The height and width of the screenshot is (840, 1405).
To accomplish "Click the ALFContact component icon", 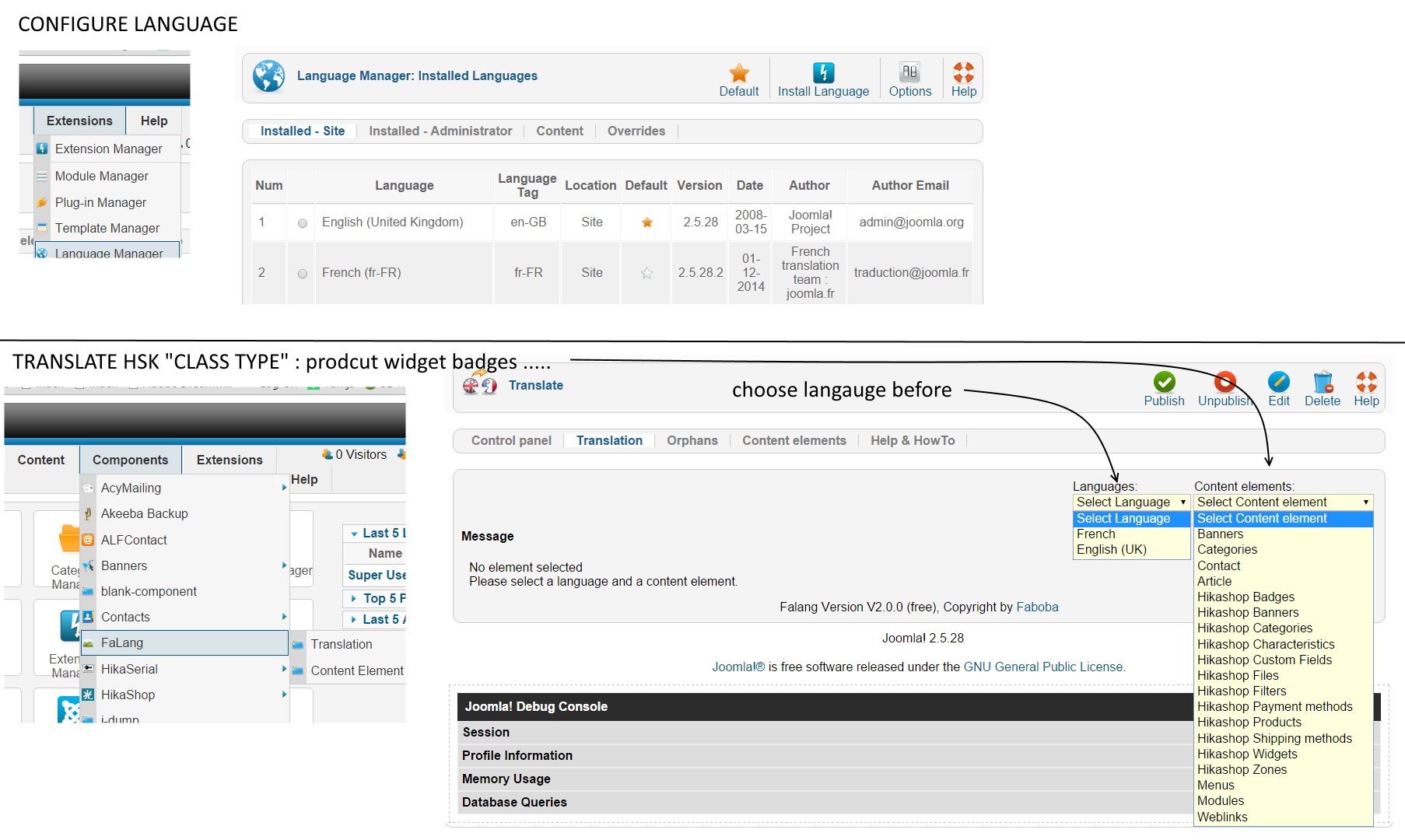I will [88, 540].
